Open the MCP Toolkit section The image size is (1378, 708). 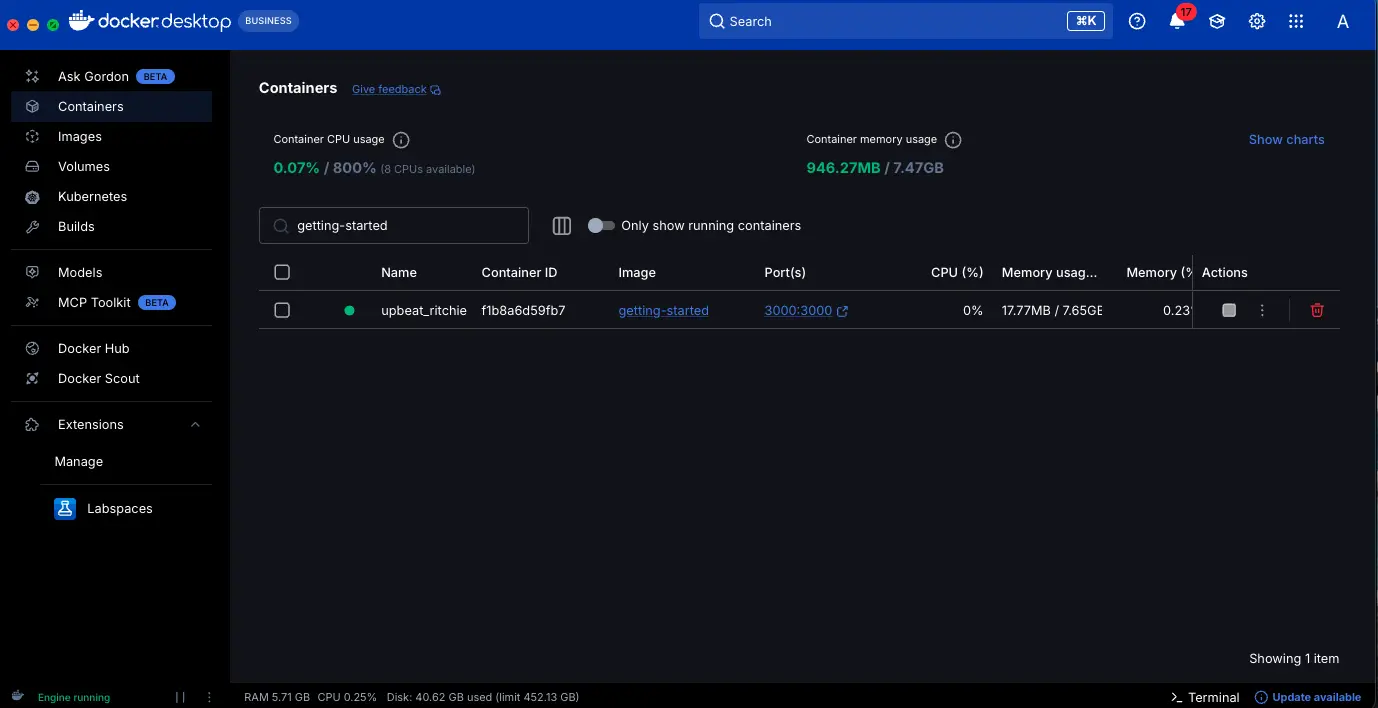point(96,302)
